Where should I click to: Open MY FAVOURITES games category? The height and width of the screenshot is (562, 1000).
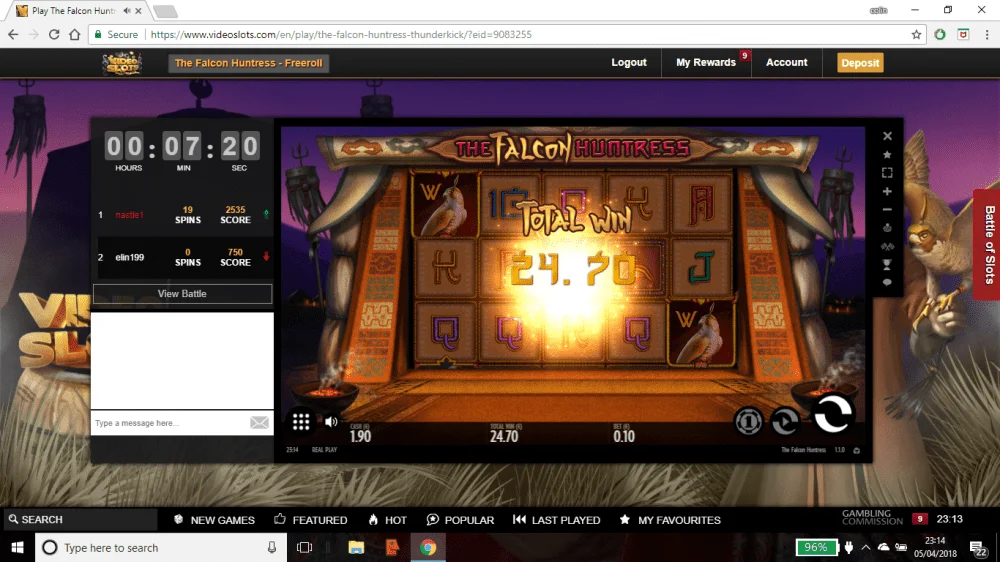(x=670, y=520)
